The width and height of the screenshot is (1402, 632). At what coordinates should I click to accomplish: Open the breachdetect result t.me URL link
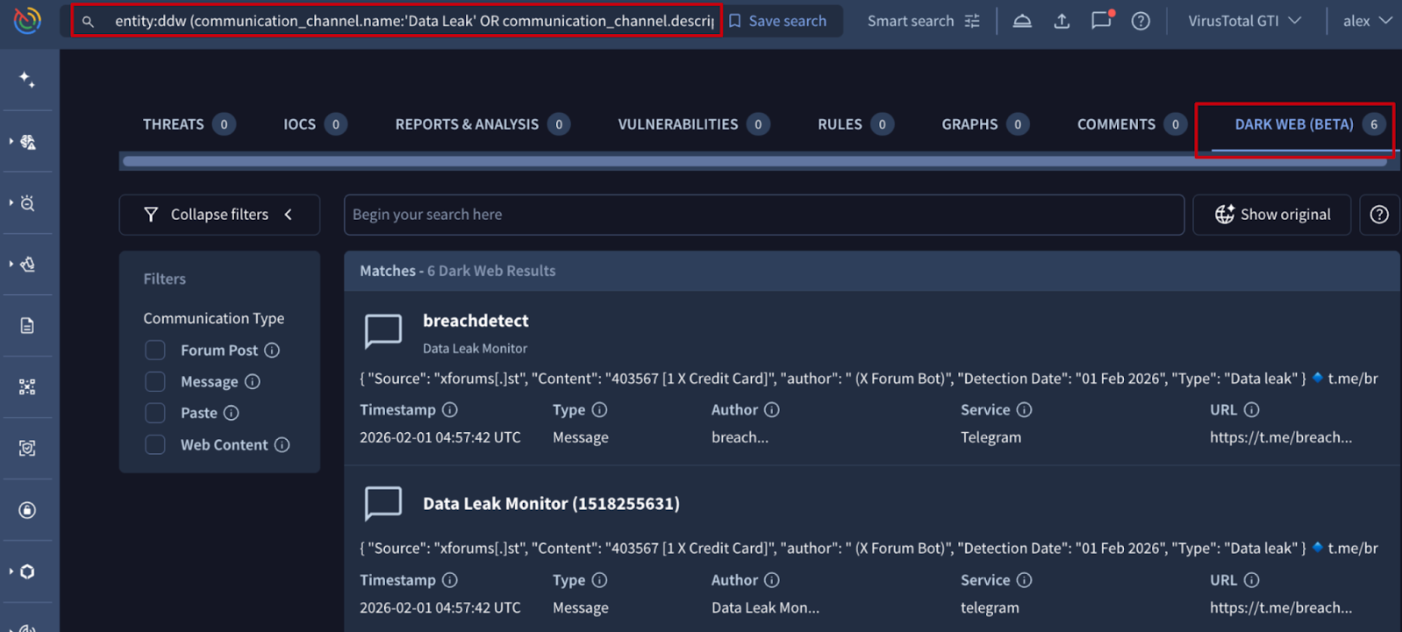[1280, 437]
